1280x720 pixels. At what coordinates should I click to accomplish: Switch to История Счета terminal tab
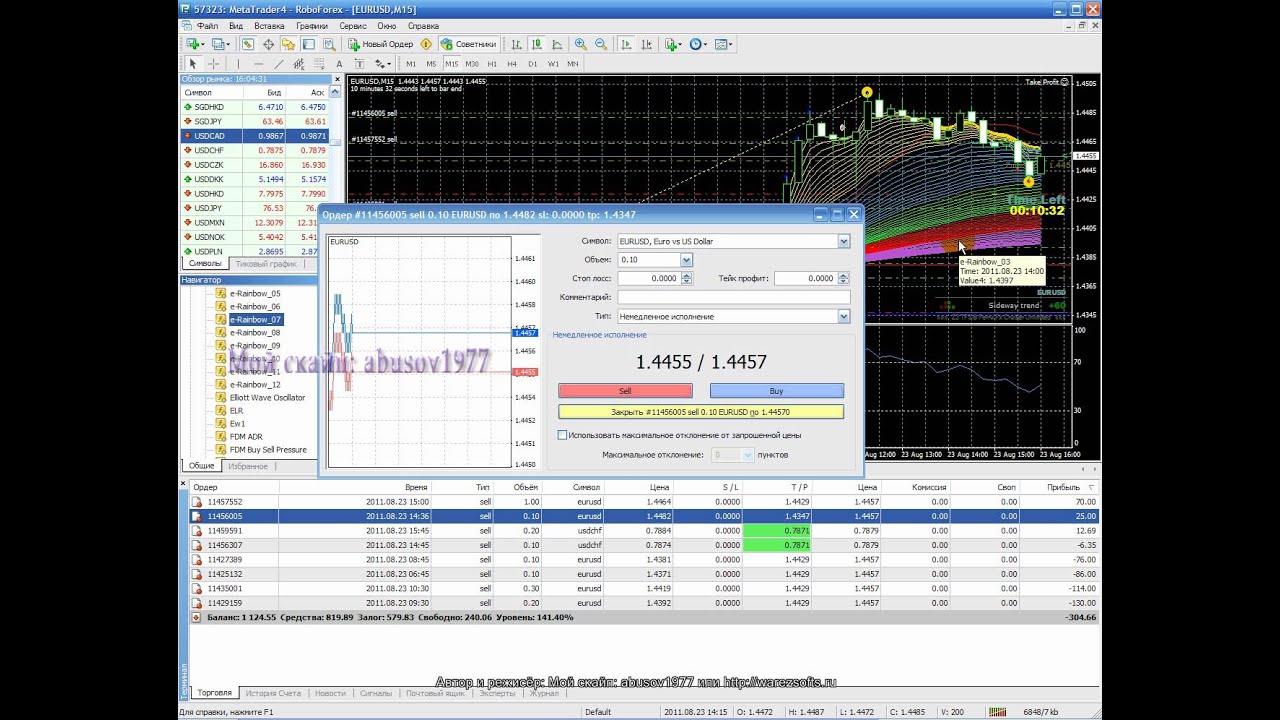coord(273,693)
